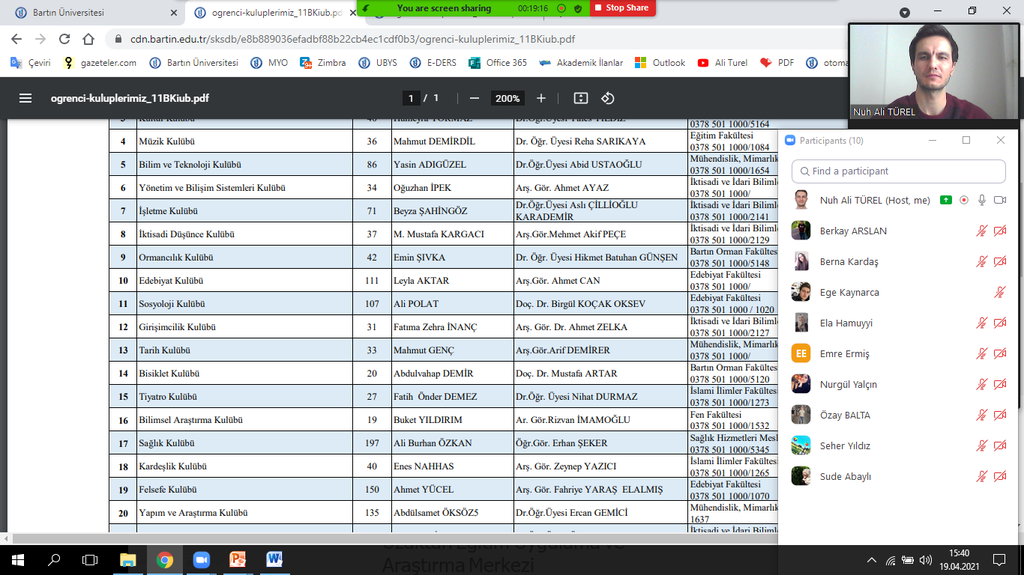The height and width of the screenshot is (575, 1024).
Task: Open Zoom from the Windows taskbar
Action: coord(199,560)
